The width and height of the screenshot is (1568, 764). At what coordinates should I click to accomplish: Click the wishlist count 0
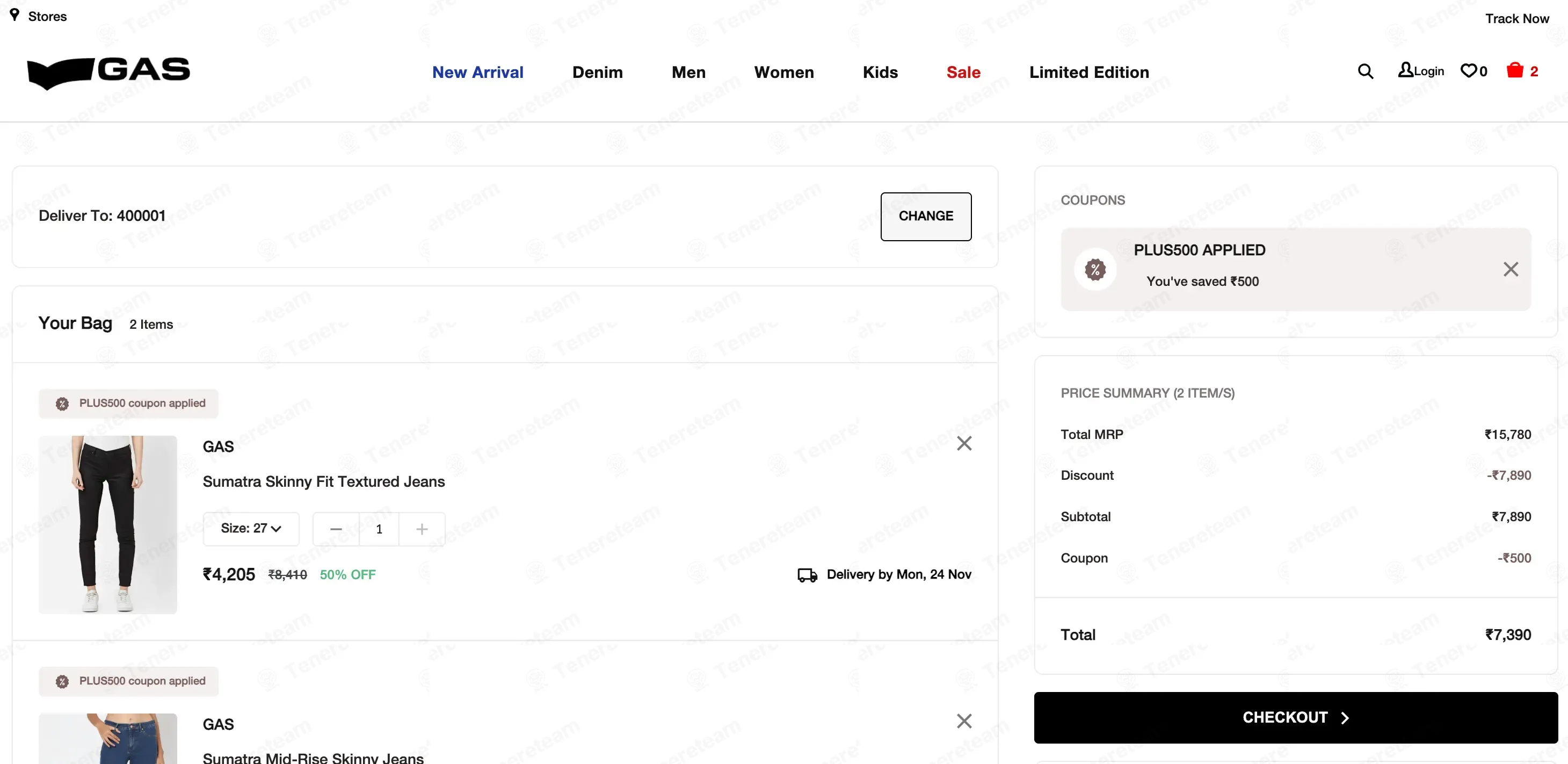(1483, 71)
